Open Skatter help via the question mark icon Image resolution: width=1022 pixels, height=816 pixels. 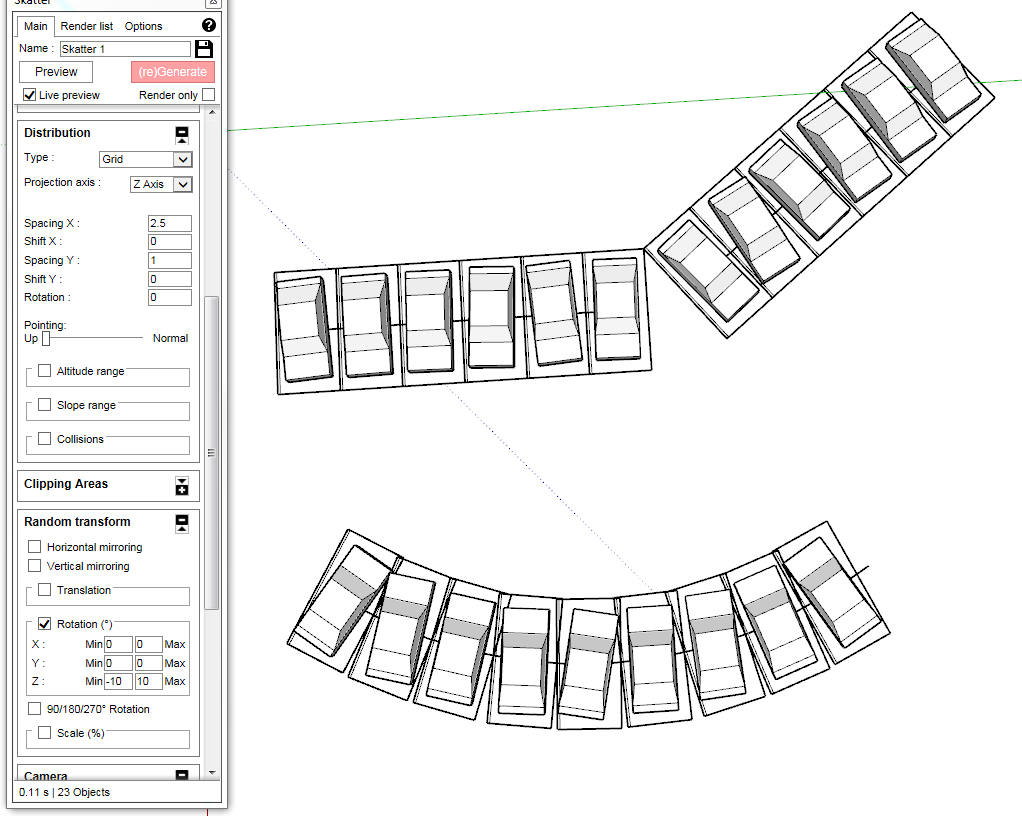[209, 25]
